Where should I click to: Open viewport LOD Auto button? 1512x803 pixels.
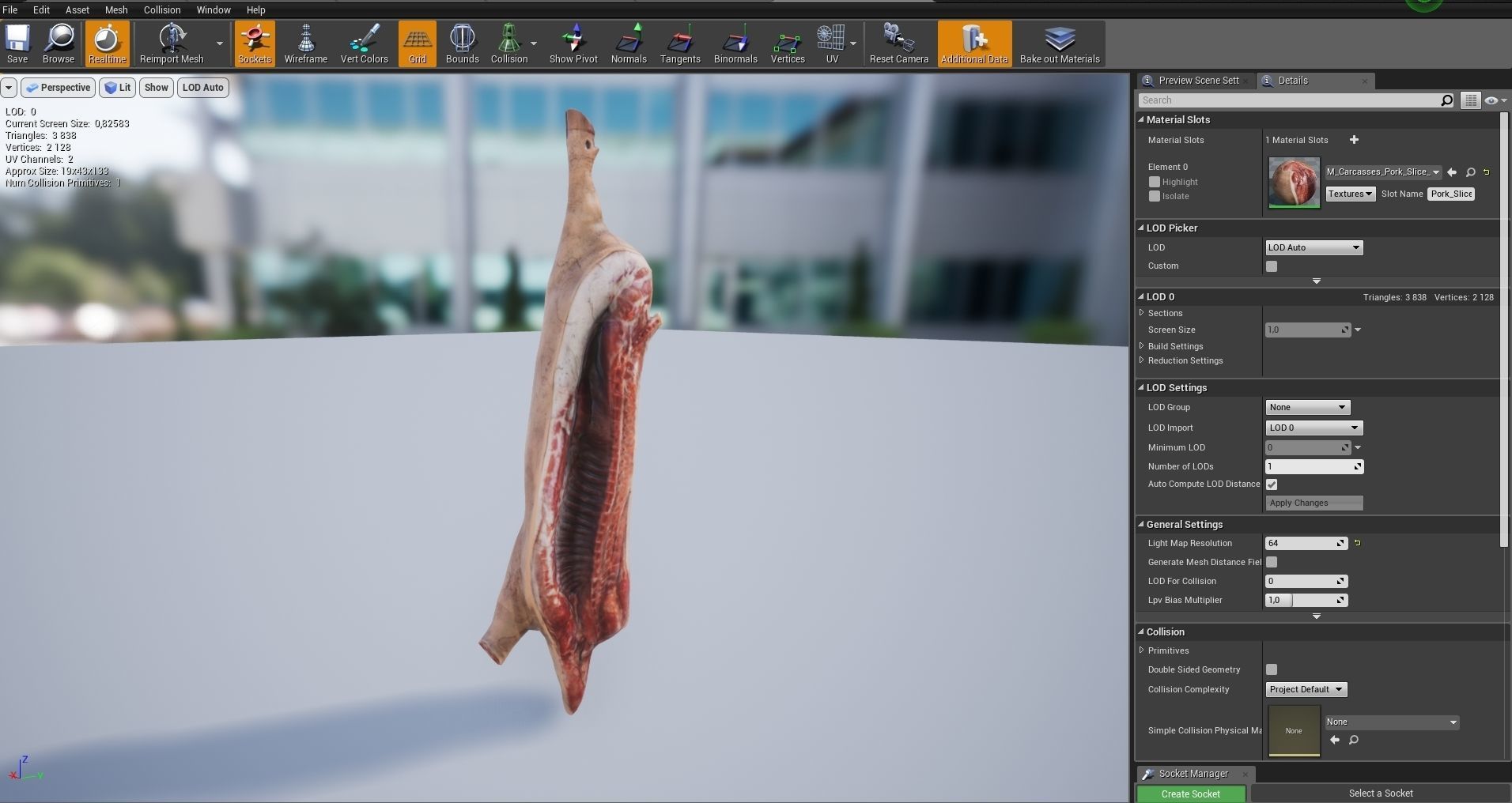(203, 88)
